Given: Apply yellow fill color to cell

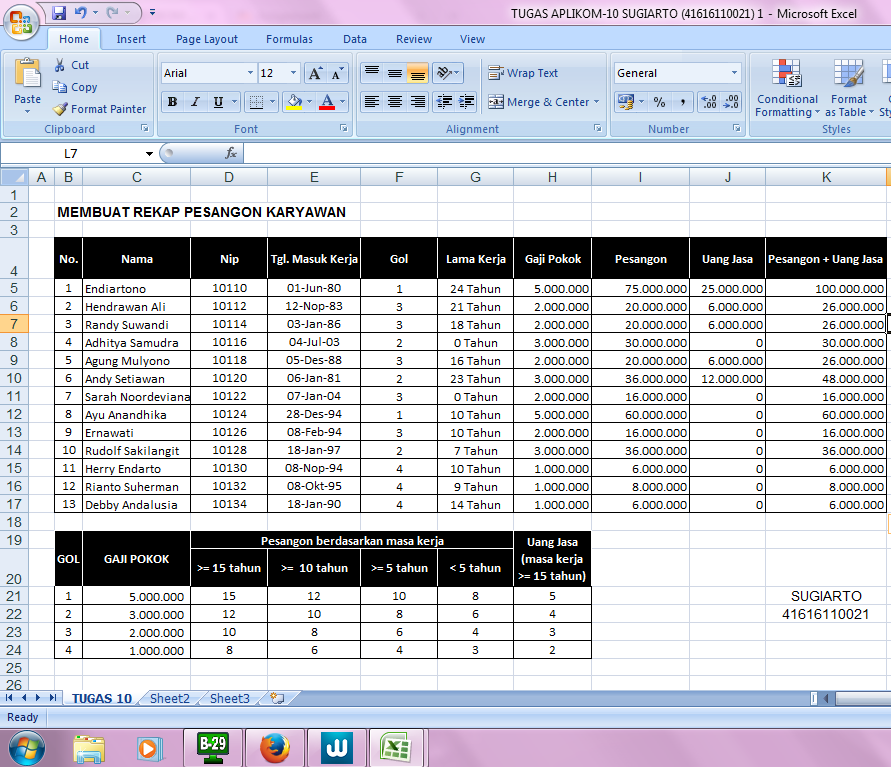Looking at the screenshot, I should (294, 102).
